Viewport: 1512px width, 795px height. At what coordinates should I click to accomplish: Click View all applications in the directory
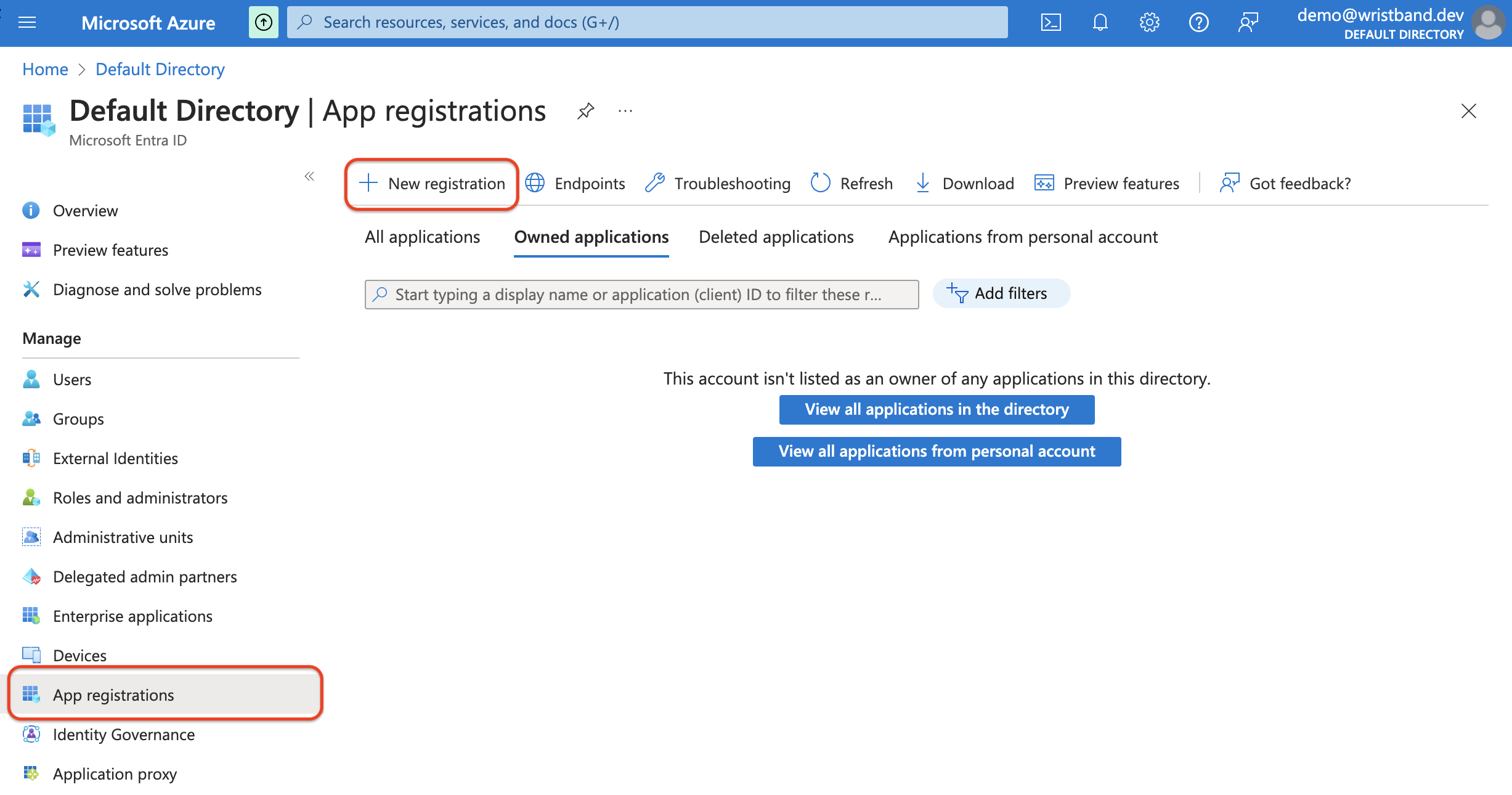coord(937,410)
